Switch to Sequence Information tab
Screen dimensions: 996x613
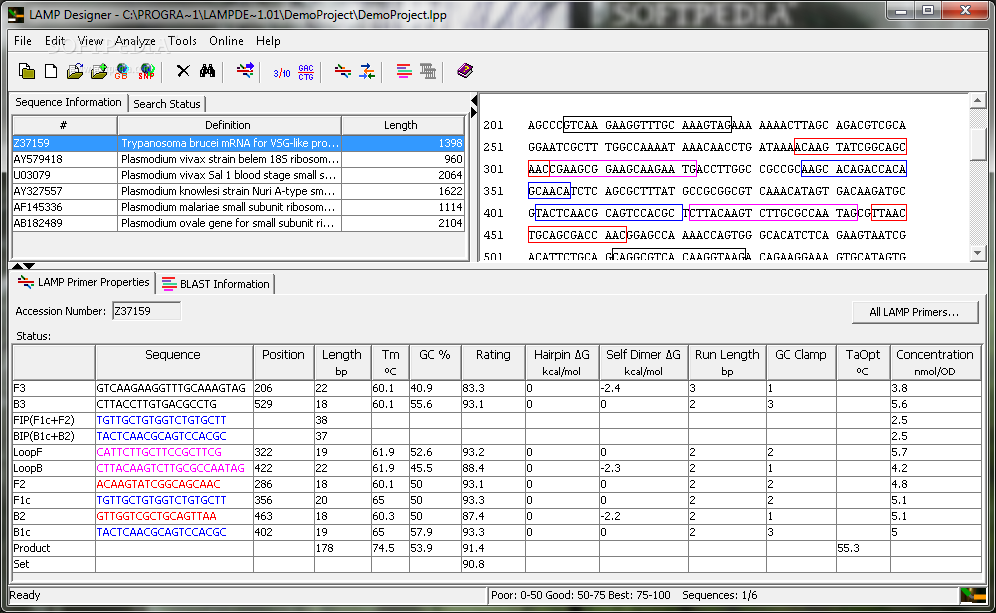tap(68, 102)
